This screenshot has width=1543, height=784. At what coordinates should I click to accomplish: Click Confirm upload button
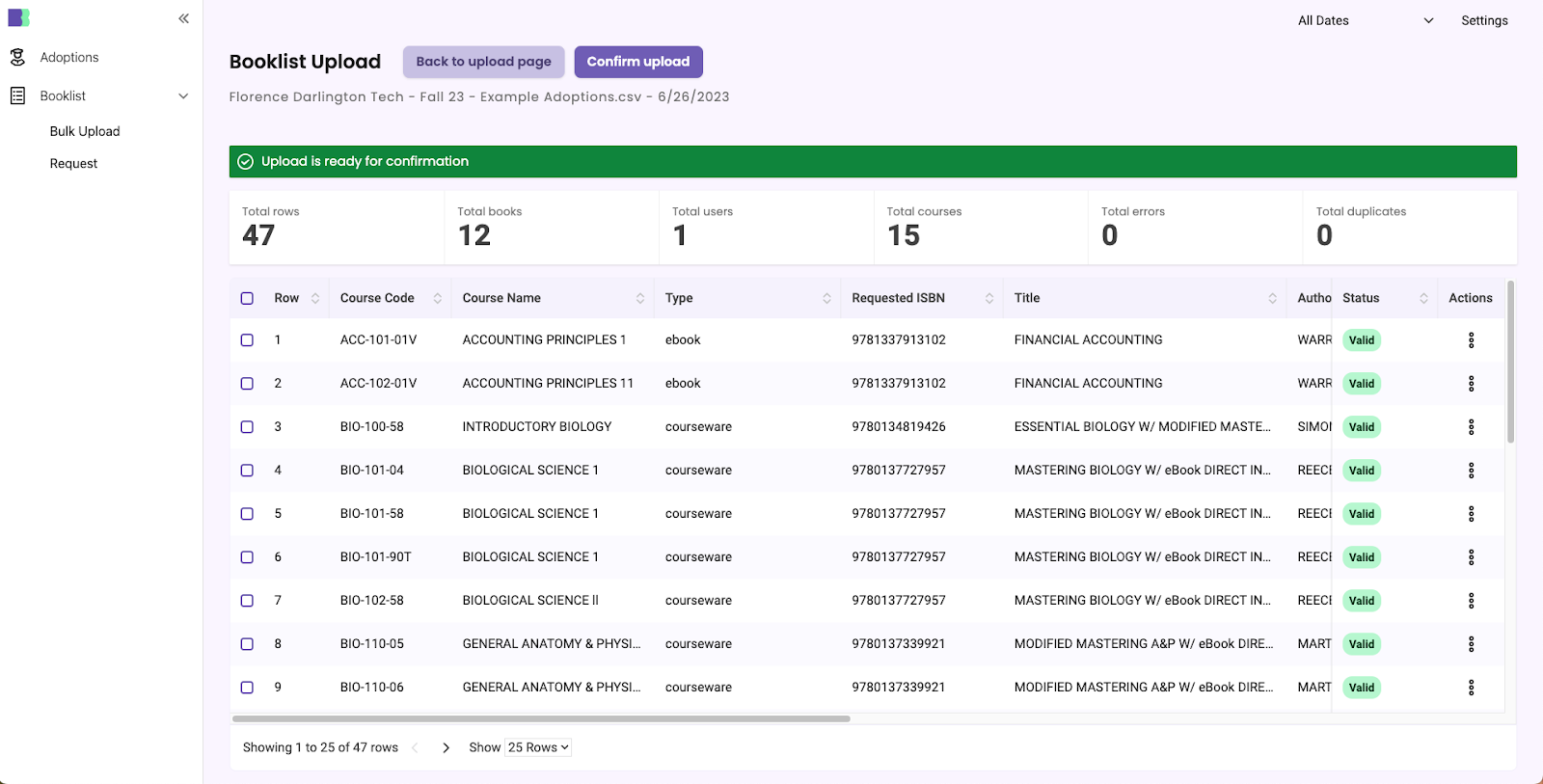[637, 62]
